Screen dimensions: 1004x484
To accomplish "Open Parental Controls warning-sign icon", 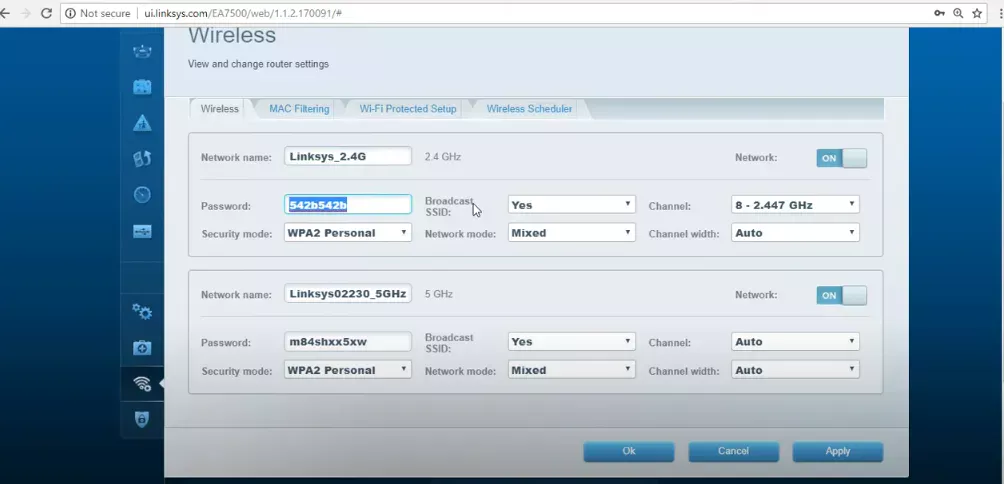I will pos(142,123).
